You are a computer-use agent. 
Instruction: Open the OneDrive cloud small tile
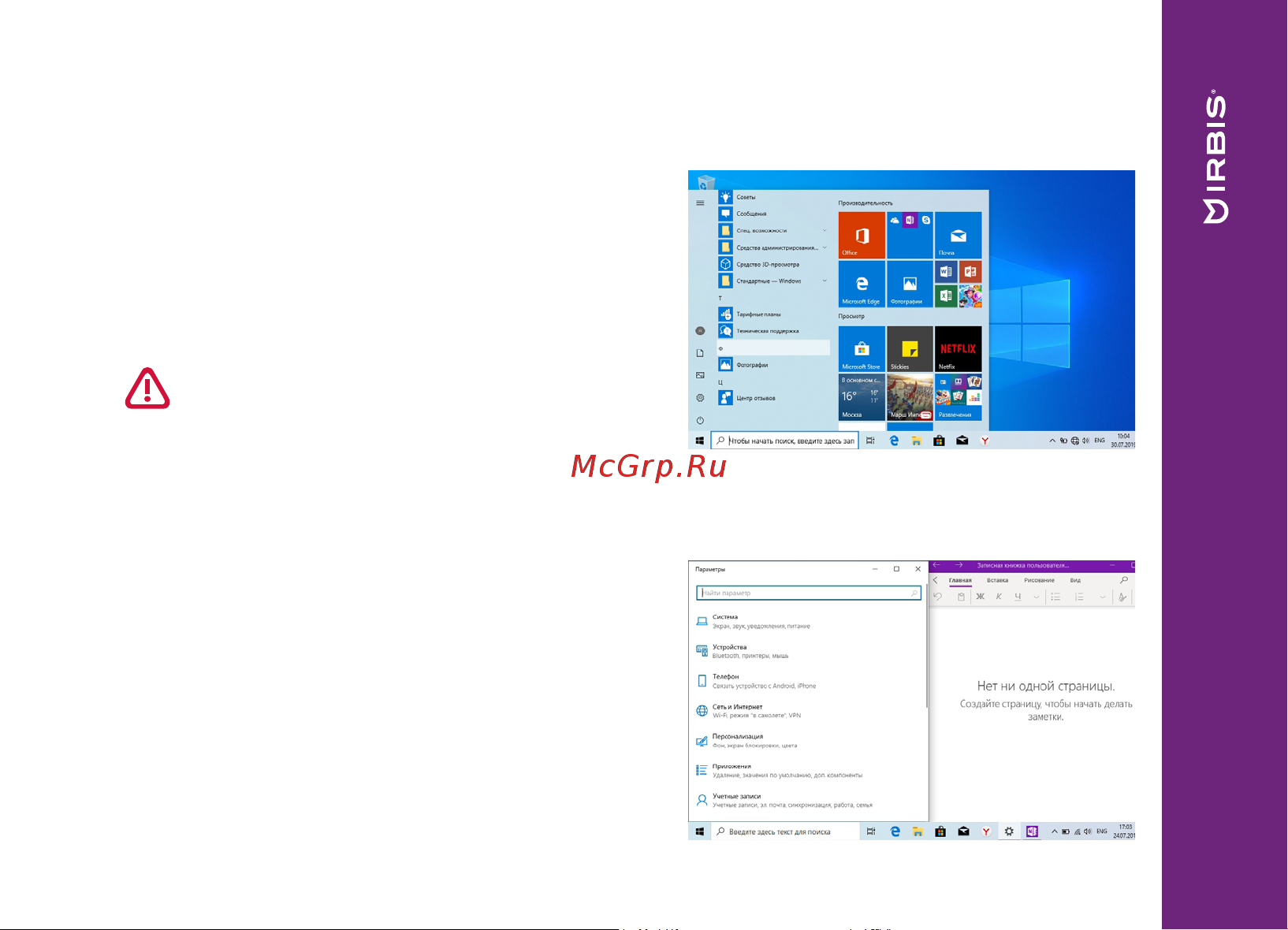coord(895,221)
